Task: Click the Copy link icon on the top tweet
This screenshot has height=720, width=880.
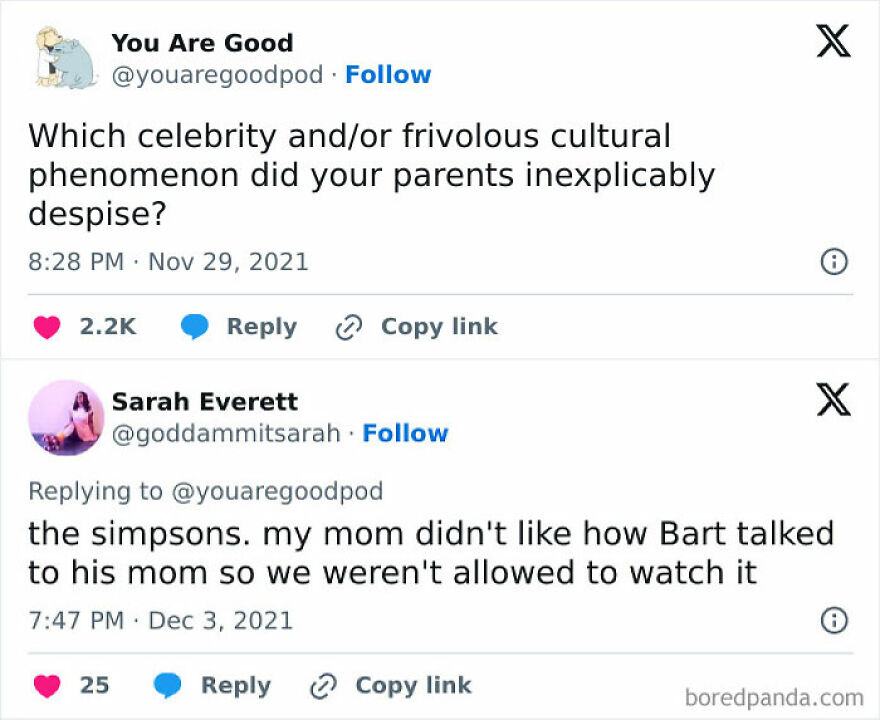Action: [348, 326]
